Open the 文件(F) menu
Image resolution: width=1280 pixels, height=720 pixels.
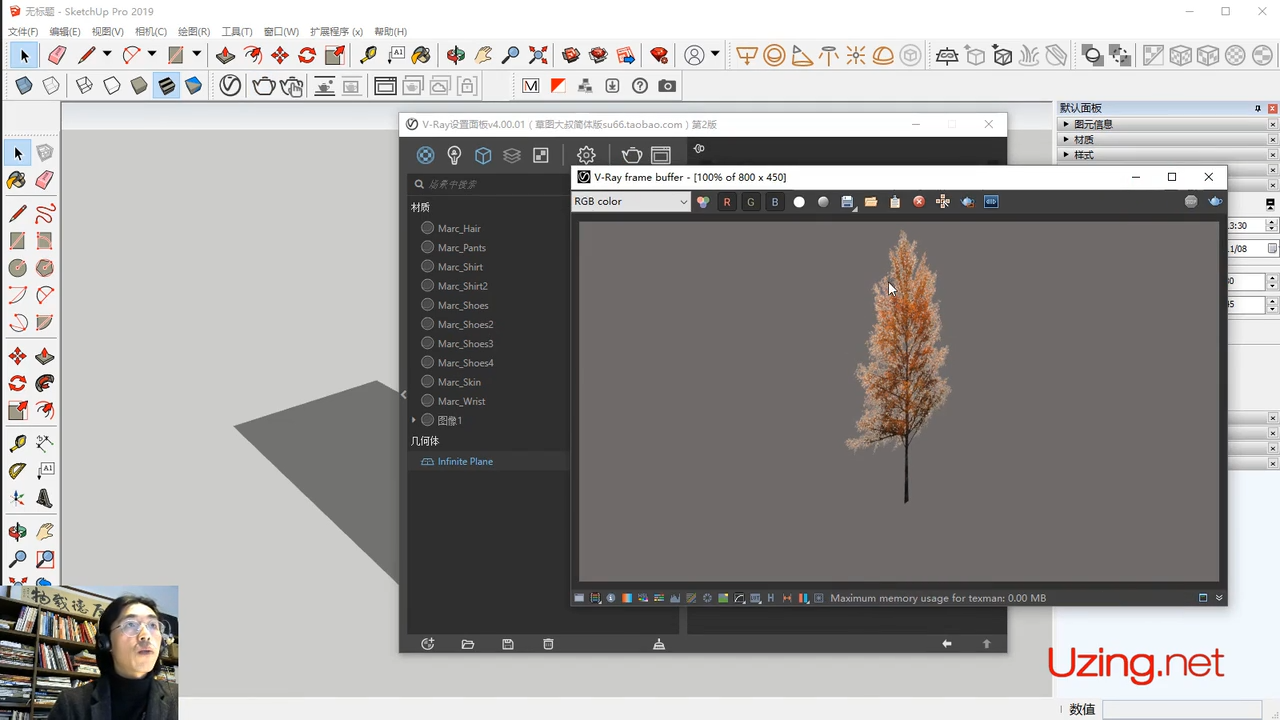23,32
